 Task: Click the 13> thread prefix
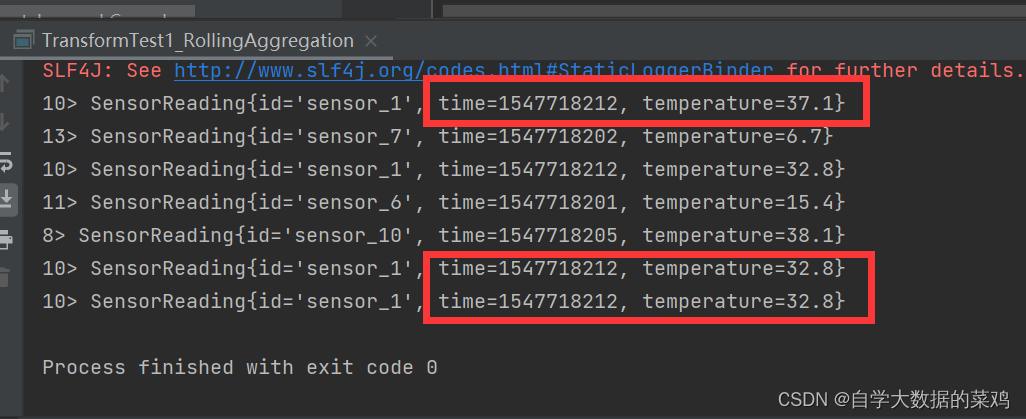[x=60, y=136]
